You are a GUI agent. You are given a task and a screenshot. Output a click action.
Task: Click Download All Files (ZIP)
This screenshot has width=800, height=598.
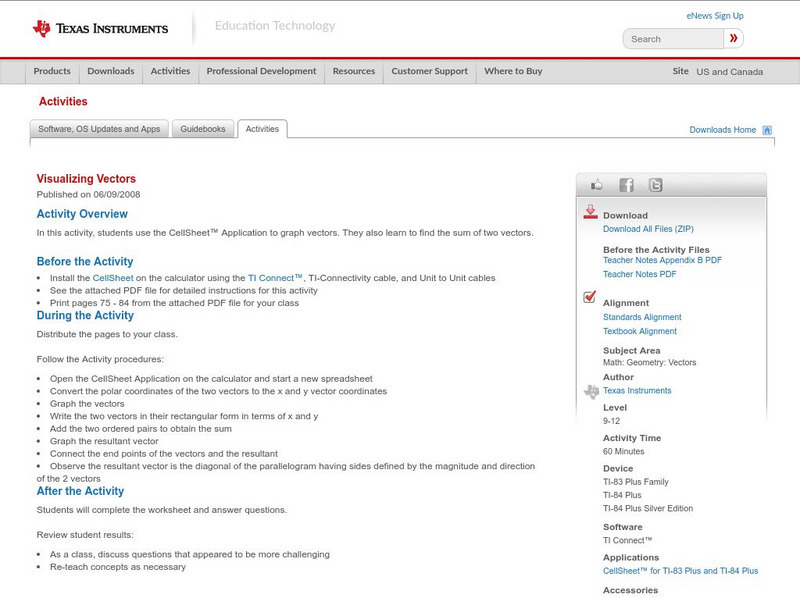click(648, 229)
